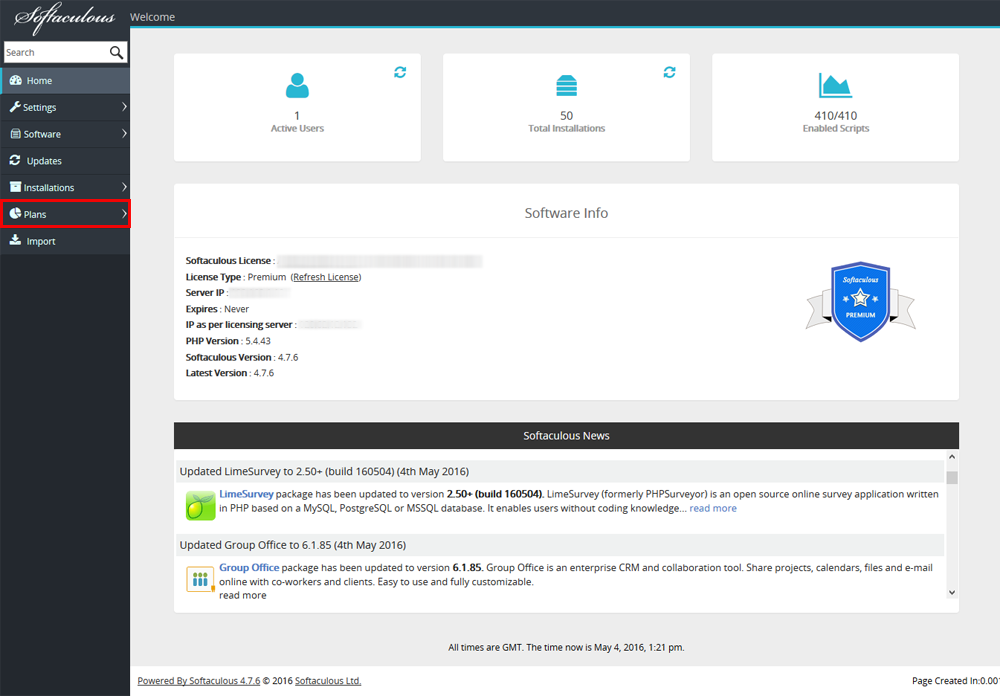This screenshot has width=1000, height=696.
Task: Expand the Software submenu arrow
Action: tap(124, 133)
